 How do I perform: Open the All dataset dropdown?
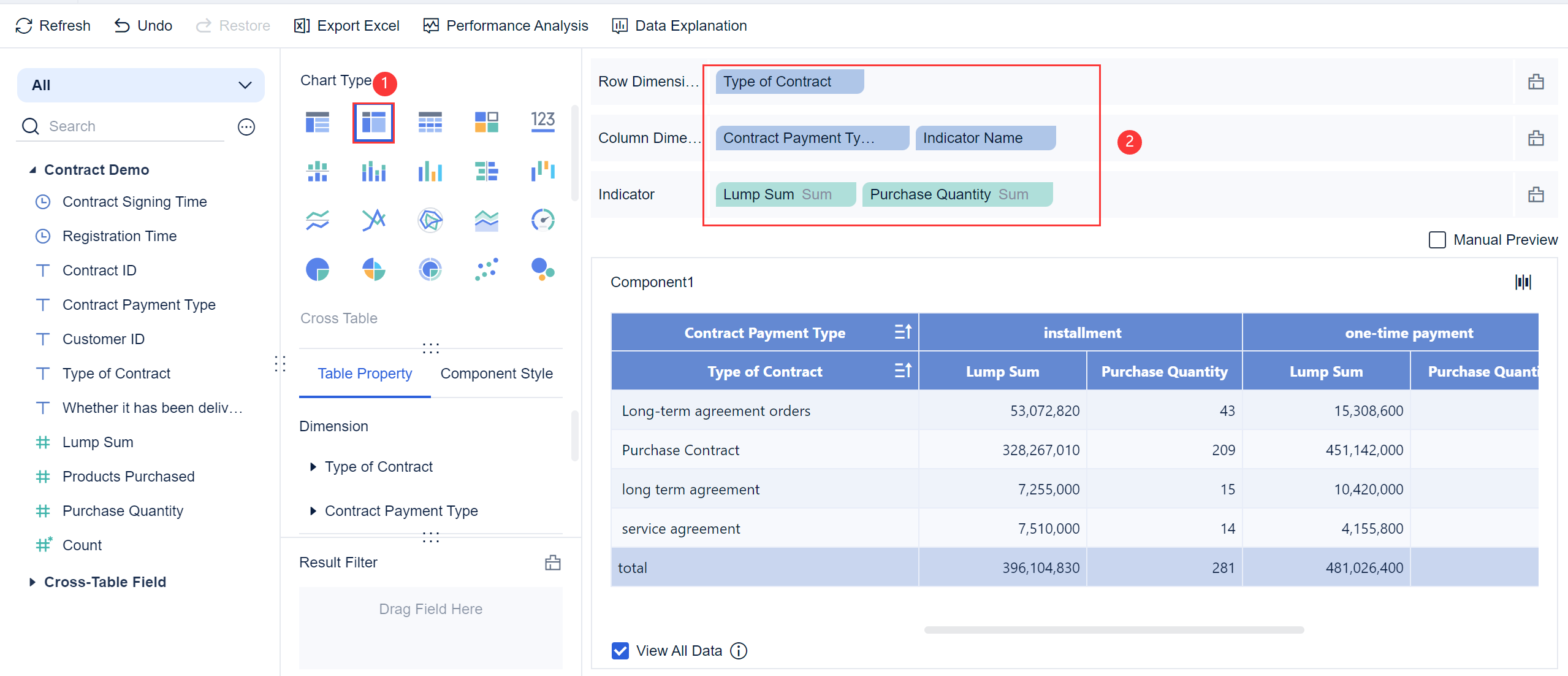[x=141, y=85]
